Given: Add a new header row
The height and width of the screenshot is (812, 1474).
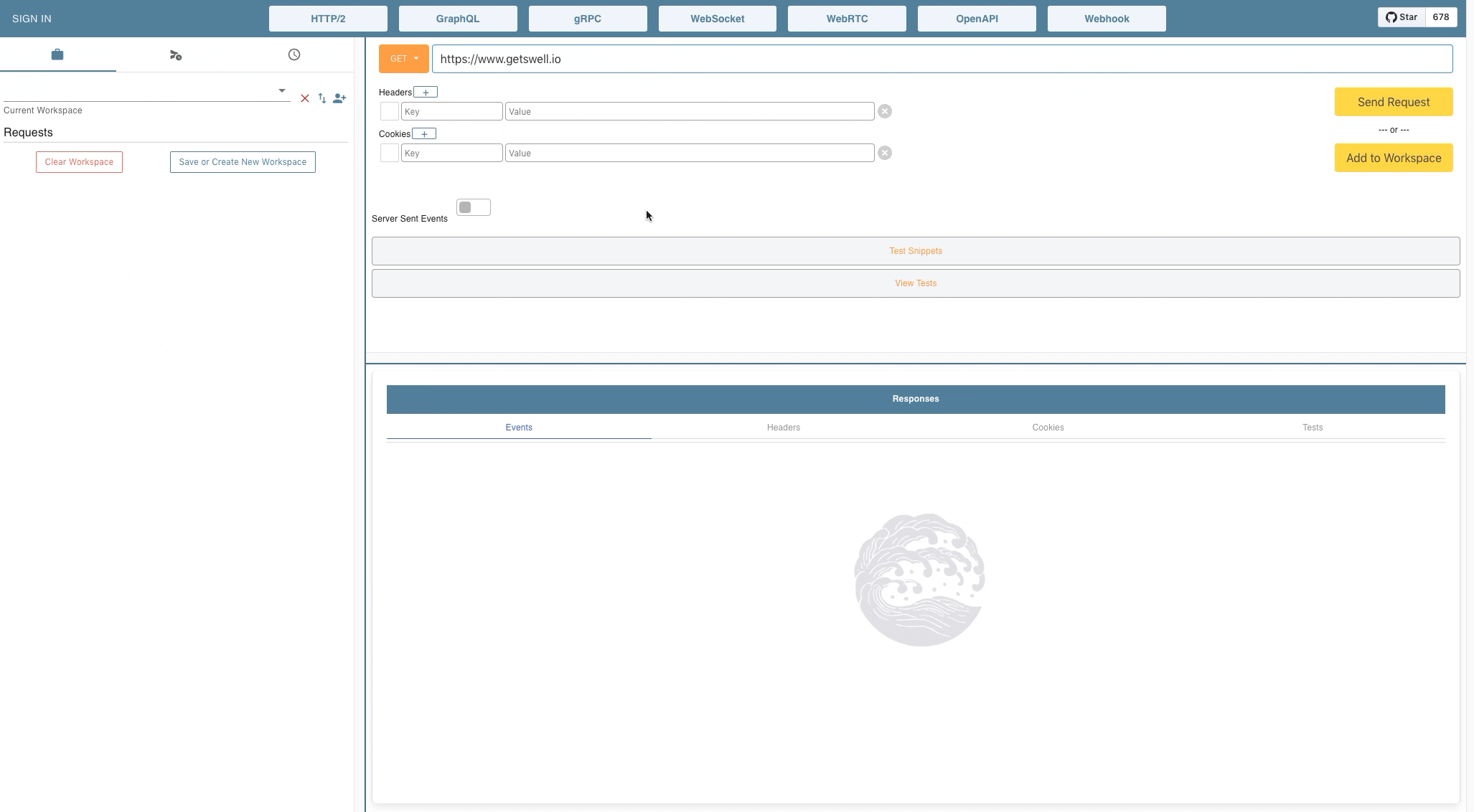Looking at the screenshot, I should click(426, 93).
